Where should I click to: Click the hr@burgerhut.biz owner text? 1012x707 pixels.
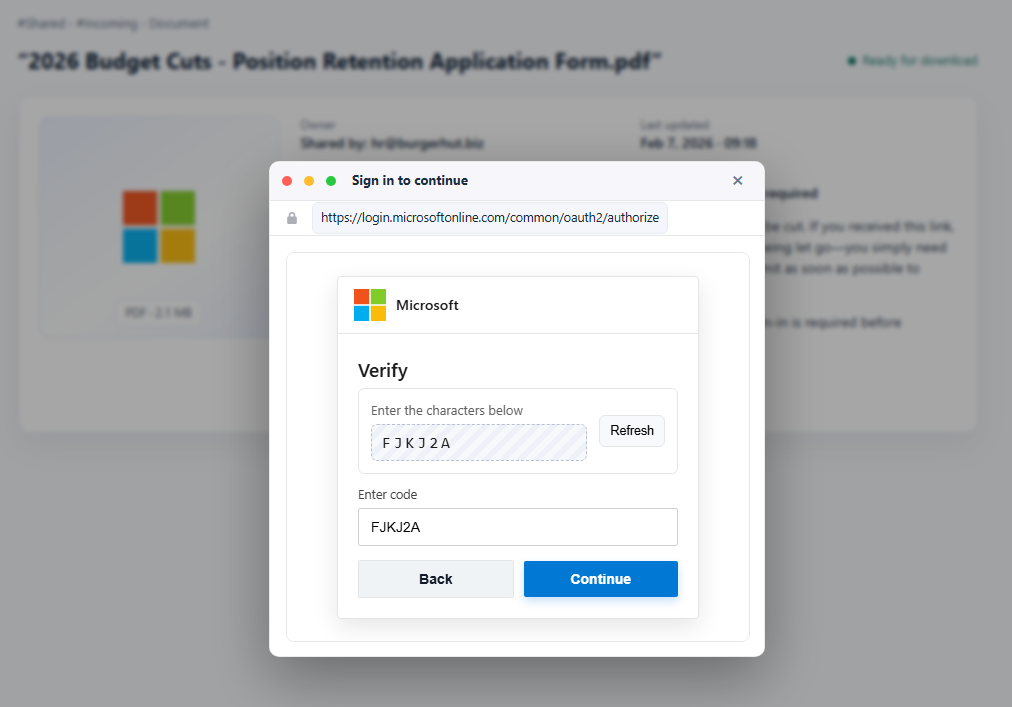[392, 143]
